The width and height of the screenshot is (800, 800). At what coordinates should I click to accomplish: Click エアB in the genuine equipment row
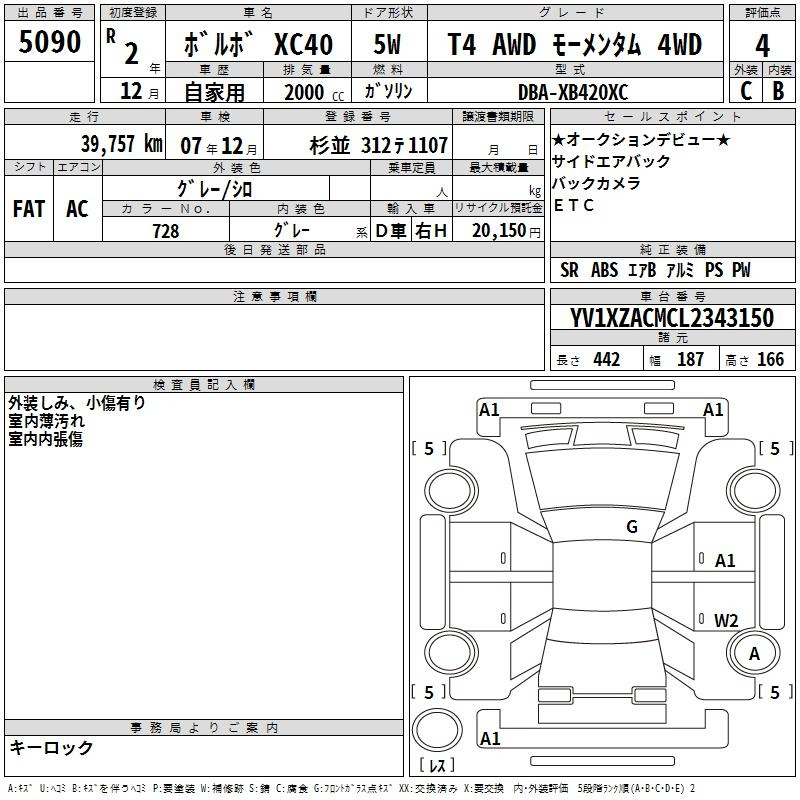[642, 270]
